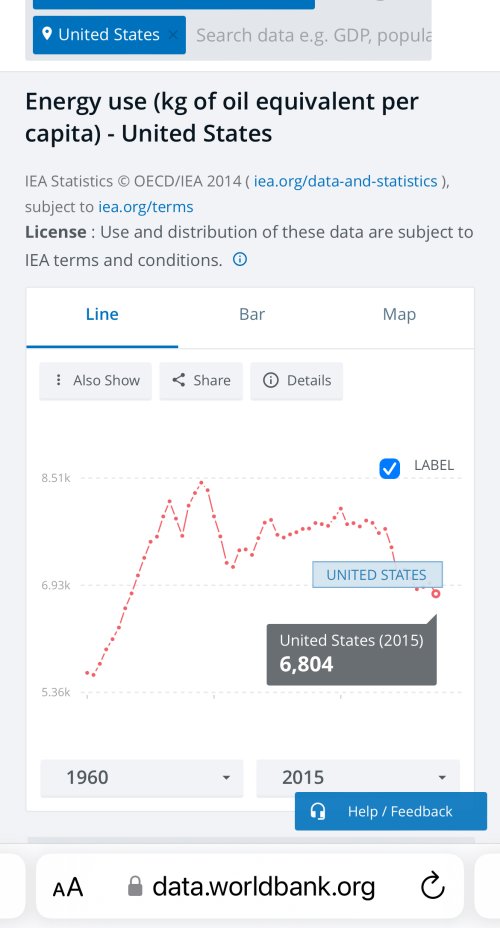Click the Share button

tap(201, 381)
